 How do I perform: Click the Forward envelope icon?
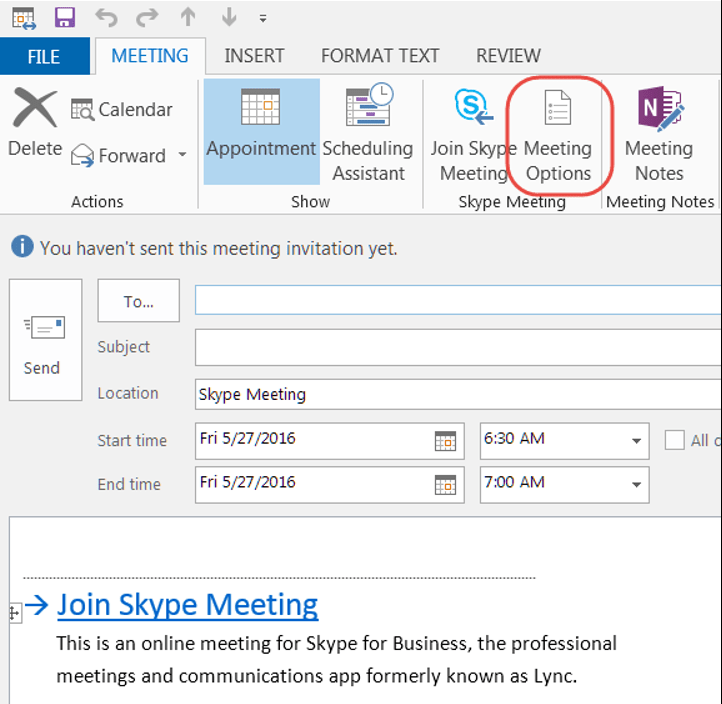[83, 155]
